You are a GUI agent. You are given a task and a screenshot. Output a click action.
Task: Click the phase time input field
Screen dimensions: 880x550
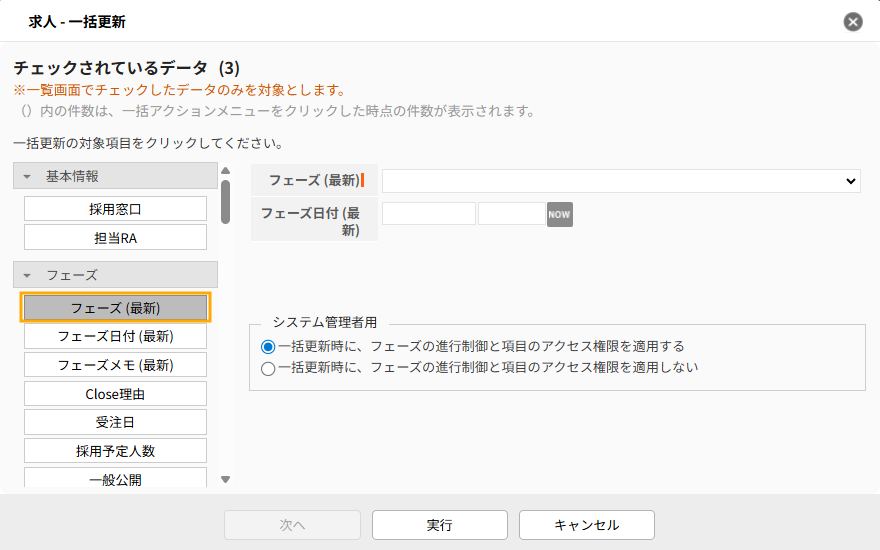tap(511, 214)
